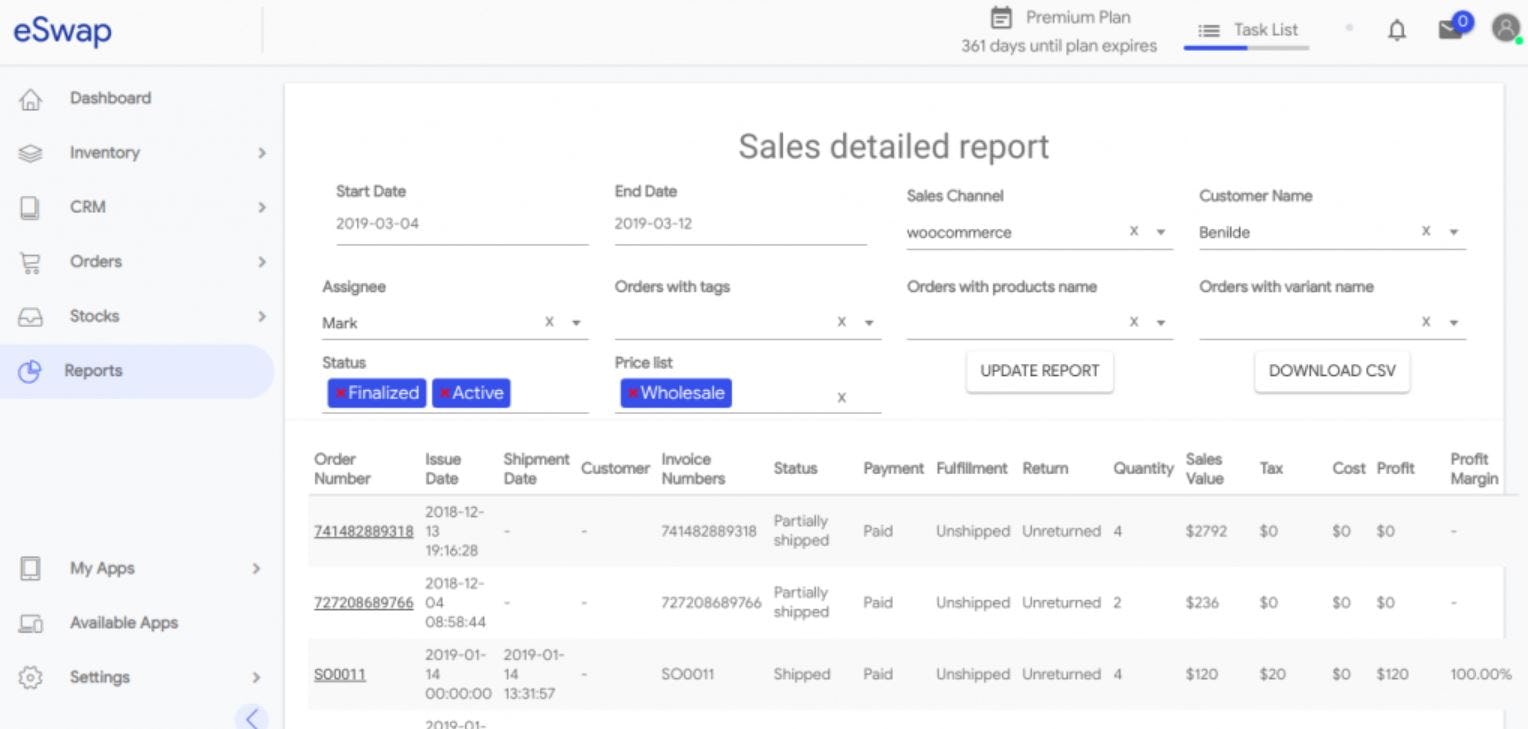Click the UPDATE REPORT button
This screenshot has height=729, width=1528.
click(1040, 371)
